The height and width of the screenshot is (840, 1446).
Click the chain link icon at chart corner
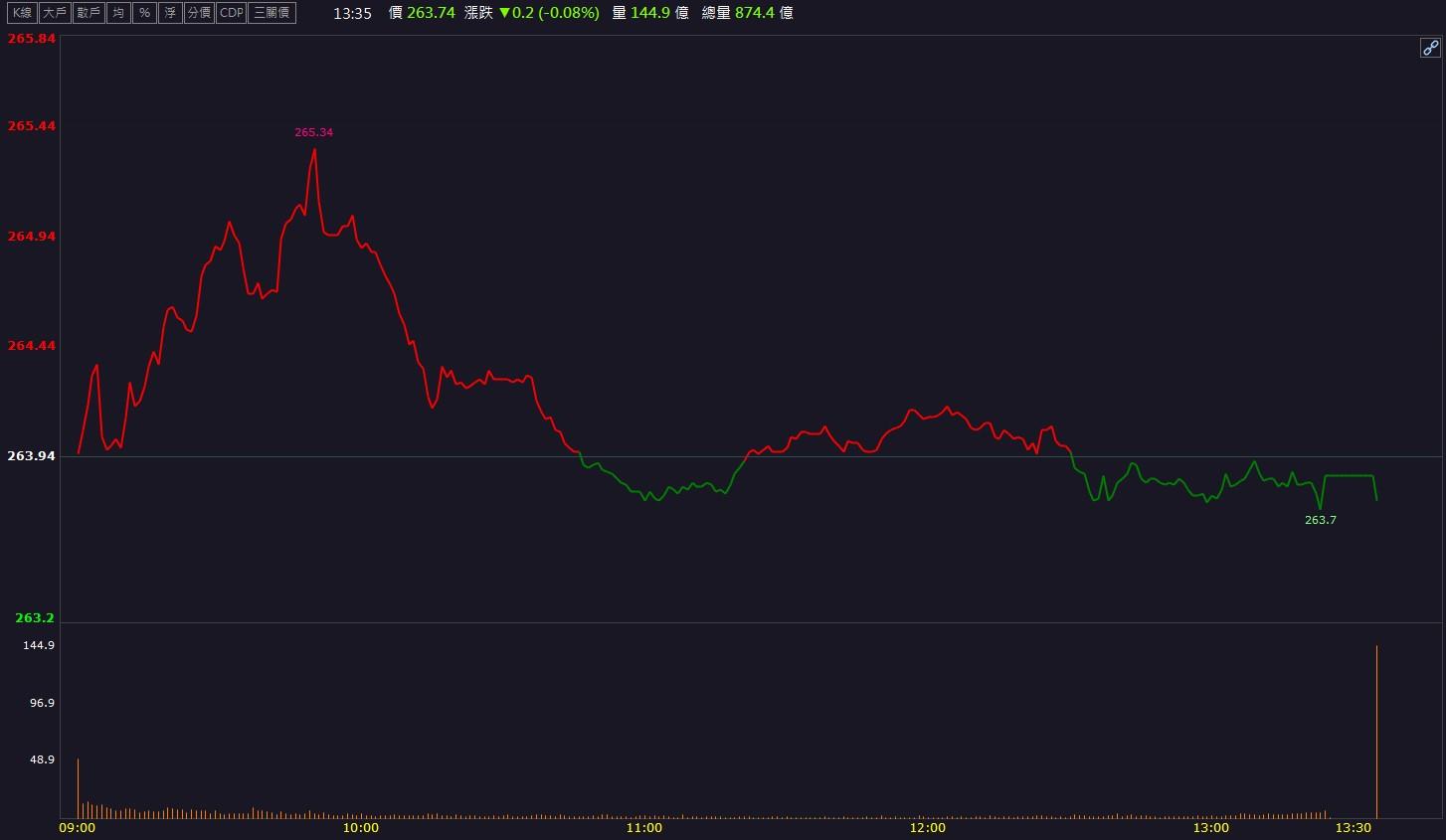[1429, 48]
